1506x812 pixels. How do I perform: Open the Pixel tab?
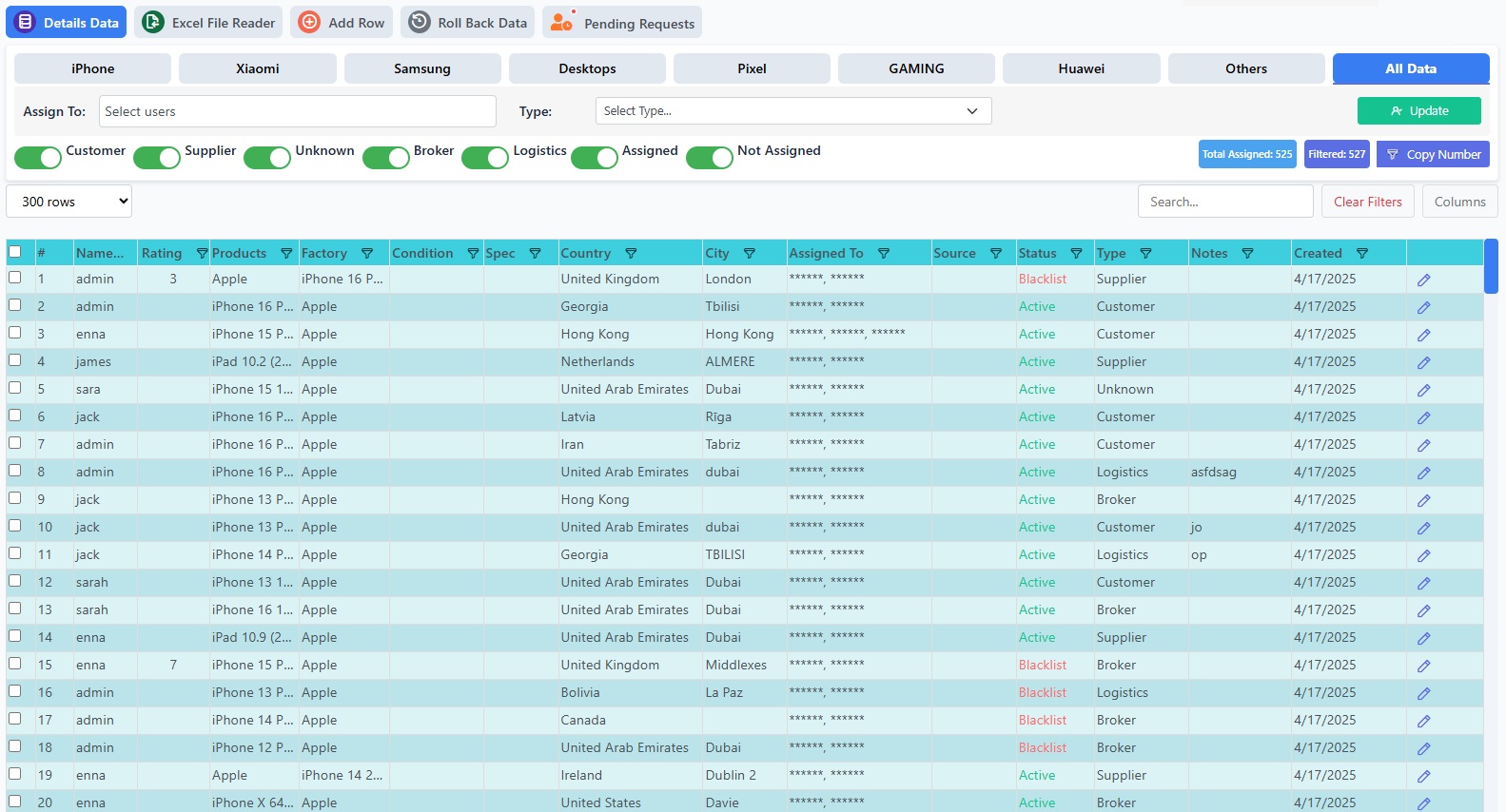752,68
